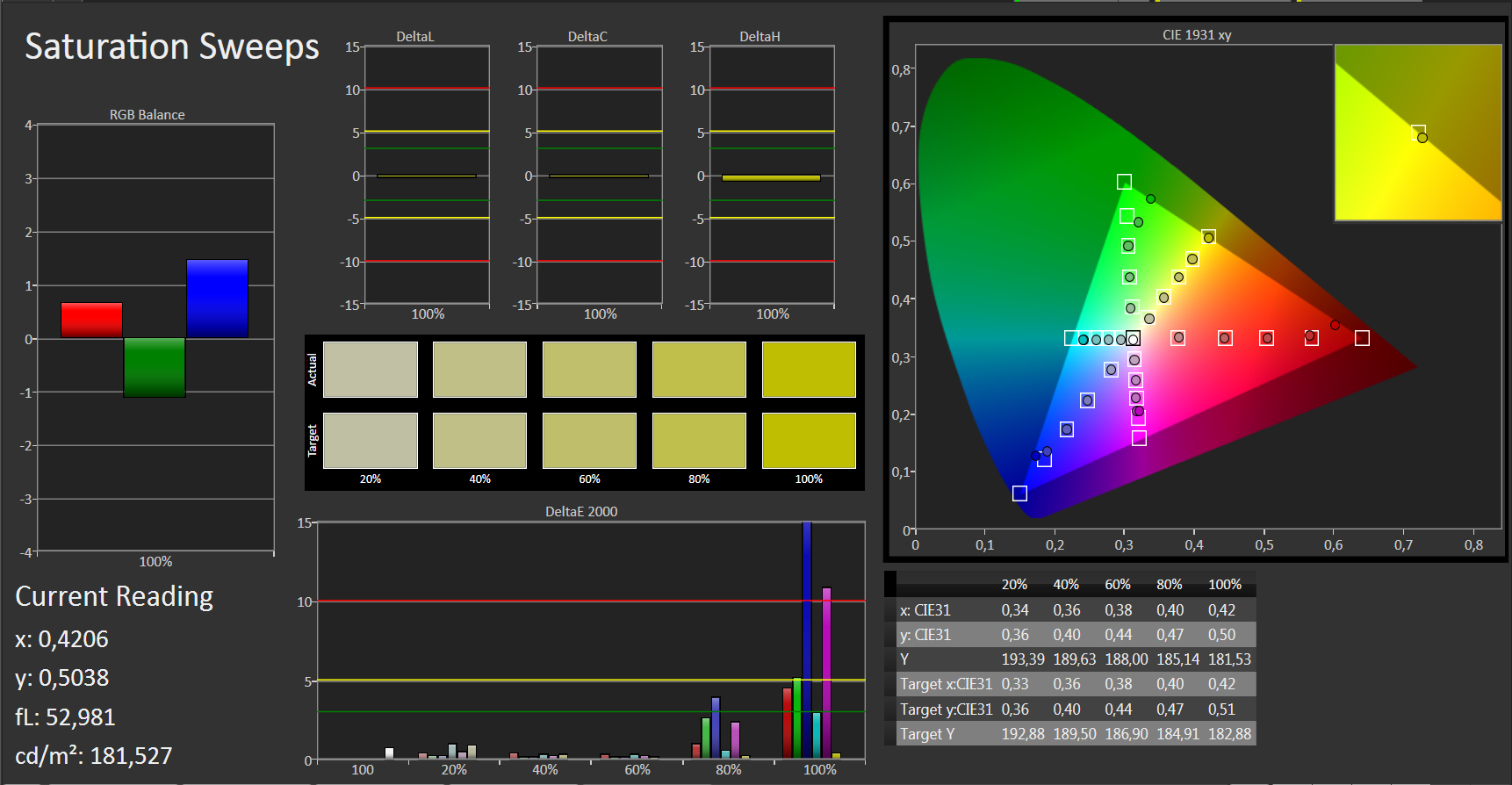Select the DeltaL chart's yellow marker line

427,176
